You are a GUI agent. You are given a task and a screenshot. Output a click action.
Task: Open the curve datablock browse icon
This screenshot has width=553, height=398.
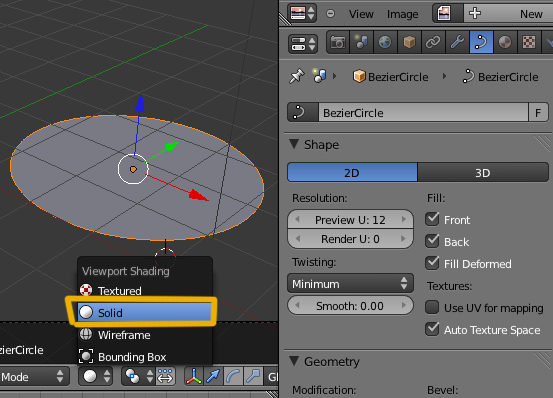(303, 112)
